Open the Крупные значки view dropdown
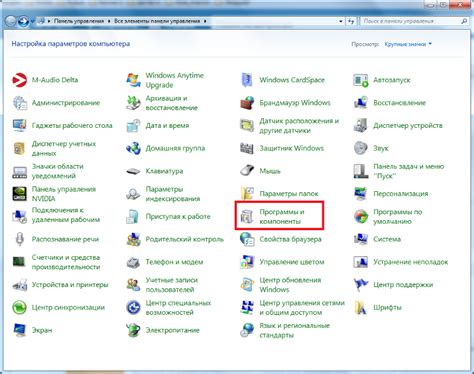The width and height of the screenshot is (474, 374). (x=408, y=44)
